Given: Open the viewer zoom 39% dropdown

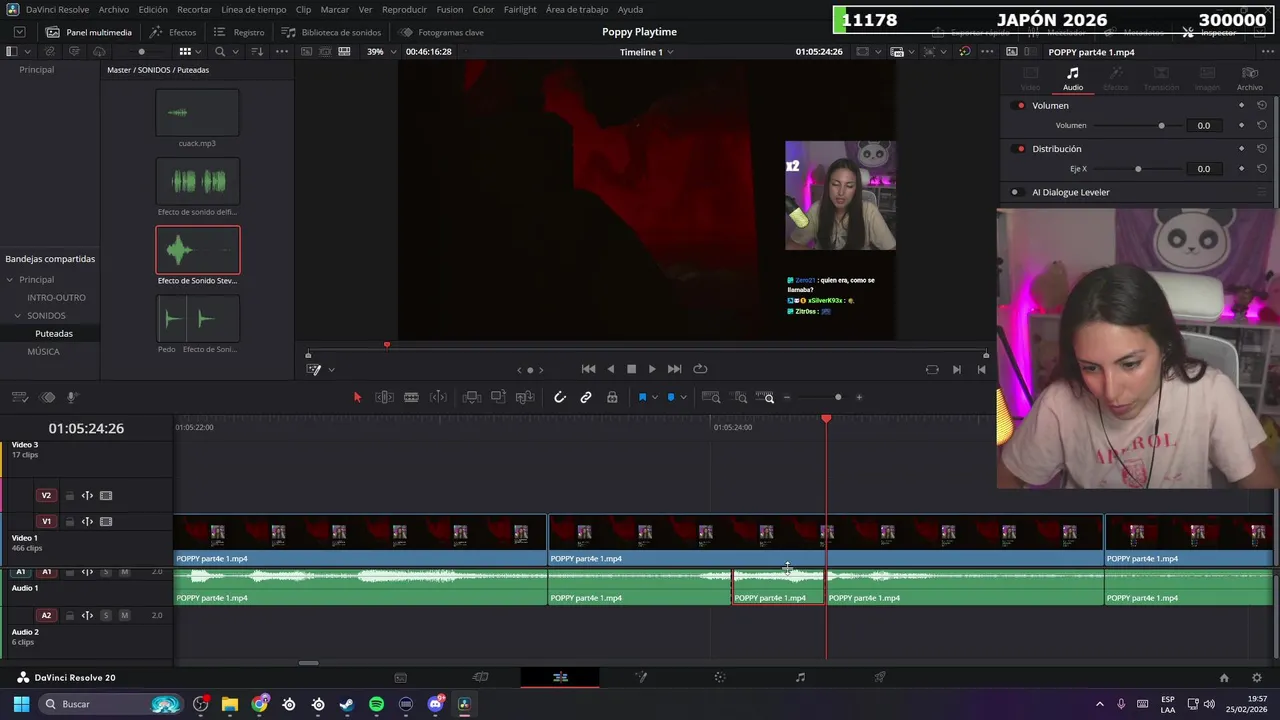Looking at the screenshot, I should [380, 51].
